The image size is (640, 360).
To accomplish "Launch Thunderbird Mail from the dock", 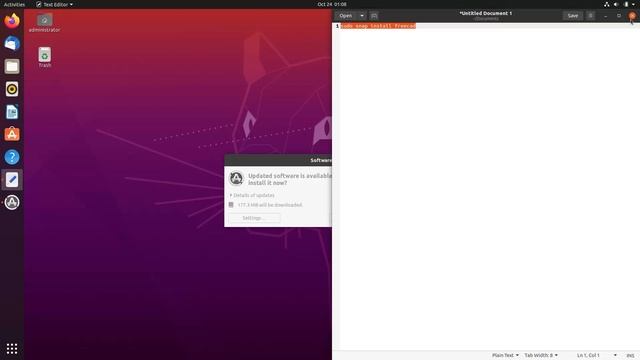I will pyautogui.click(x=12, y=43).
